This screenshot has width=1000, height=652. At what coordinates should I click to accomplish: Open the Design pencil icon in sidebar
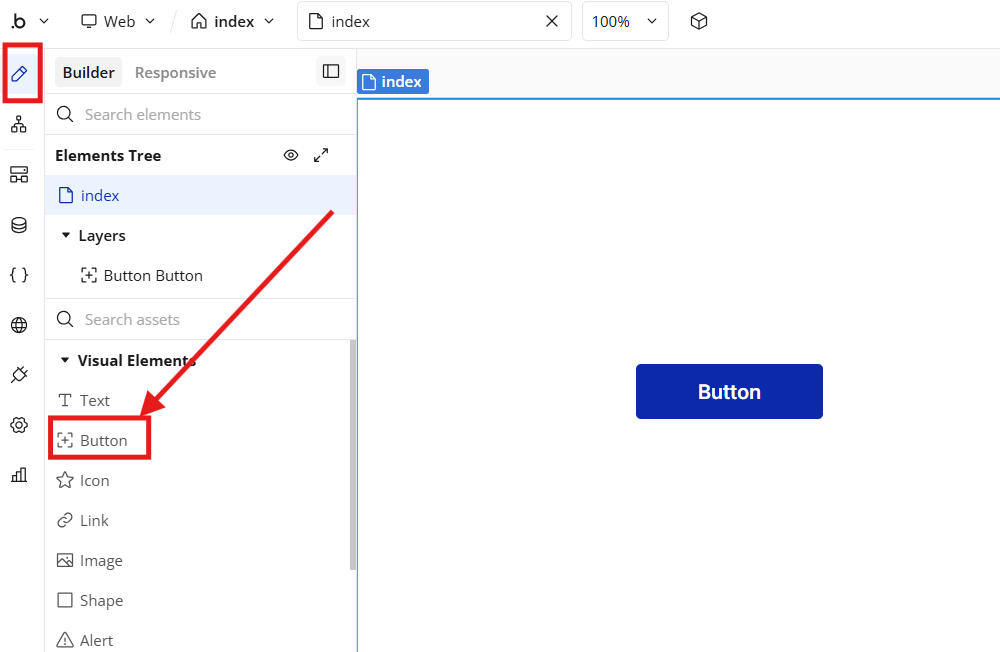click(x=19, y=74)
